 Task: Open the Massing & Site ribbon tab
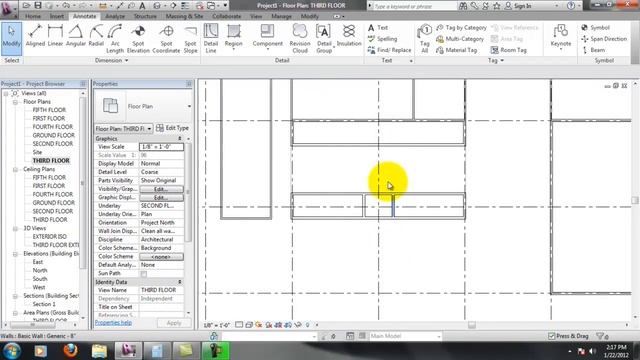click(184, 16)
